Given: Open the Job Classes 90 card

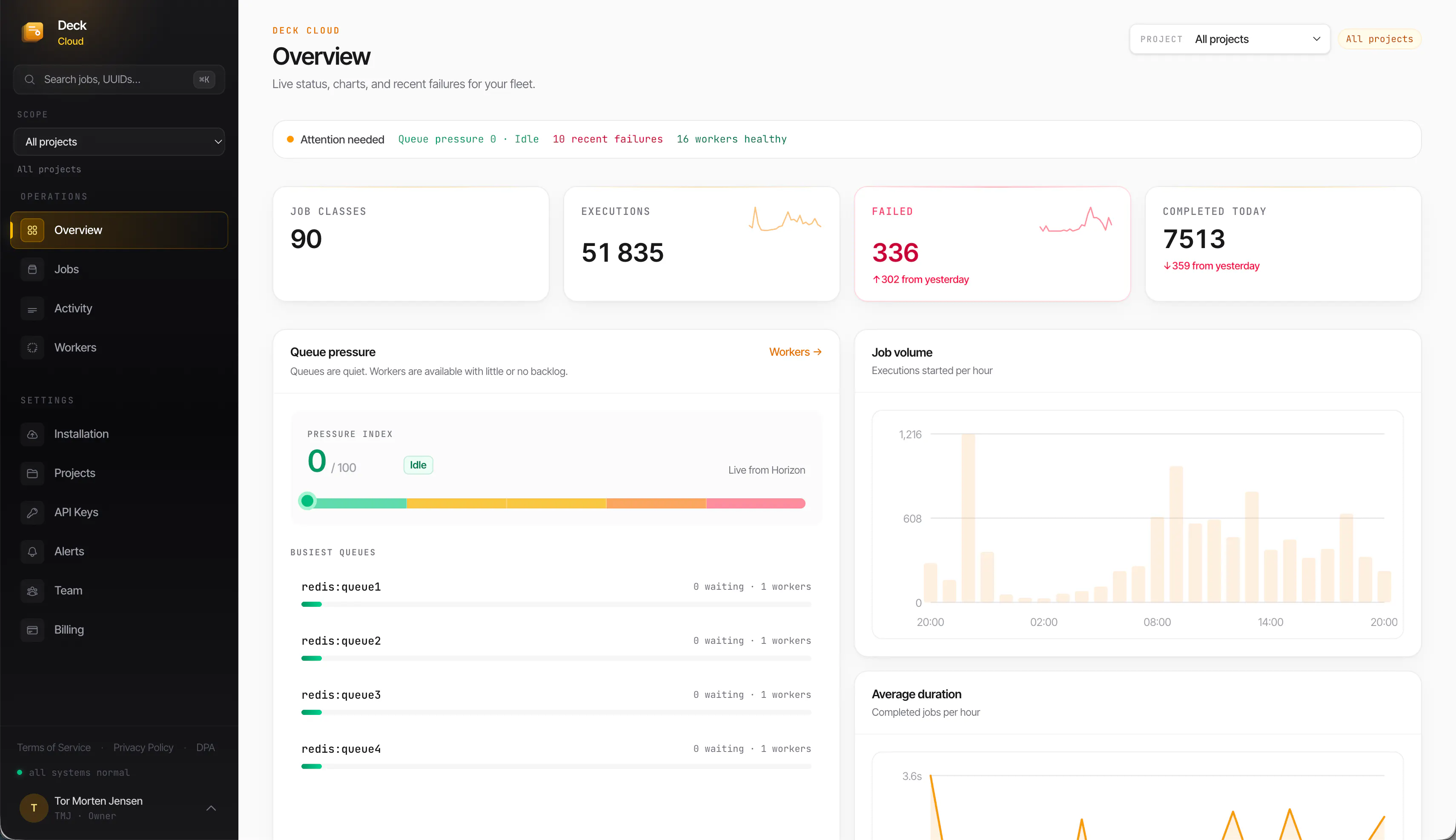Looking at the screenshot, I should pyautogui.click(x=411, y=243).
